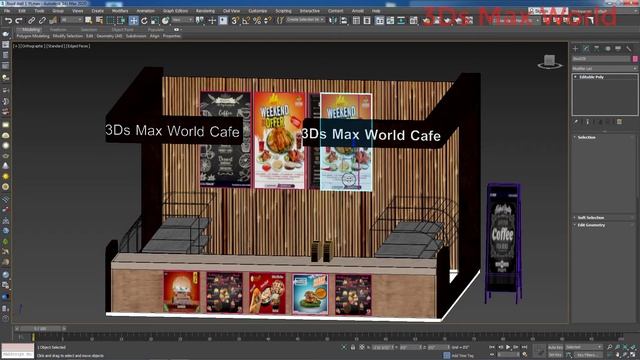
Task: Toggle the Percent Snap button
Action: pos(257,20)
